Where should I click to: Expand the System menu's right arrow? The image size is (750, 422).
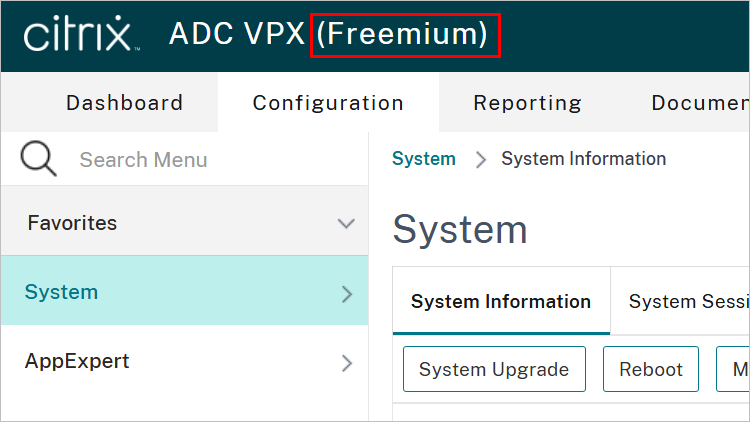click(347, 293)
